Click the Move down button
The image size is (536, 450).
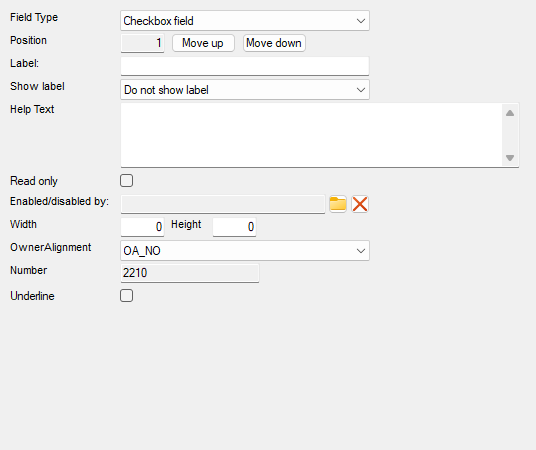(274, 43)
